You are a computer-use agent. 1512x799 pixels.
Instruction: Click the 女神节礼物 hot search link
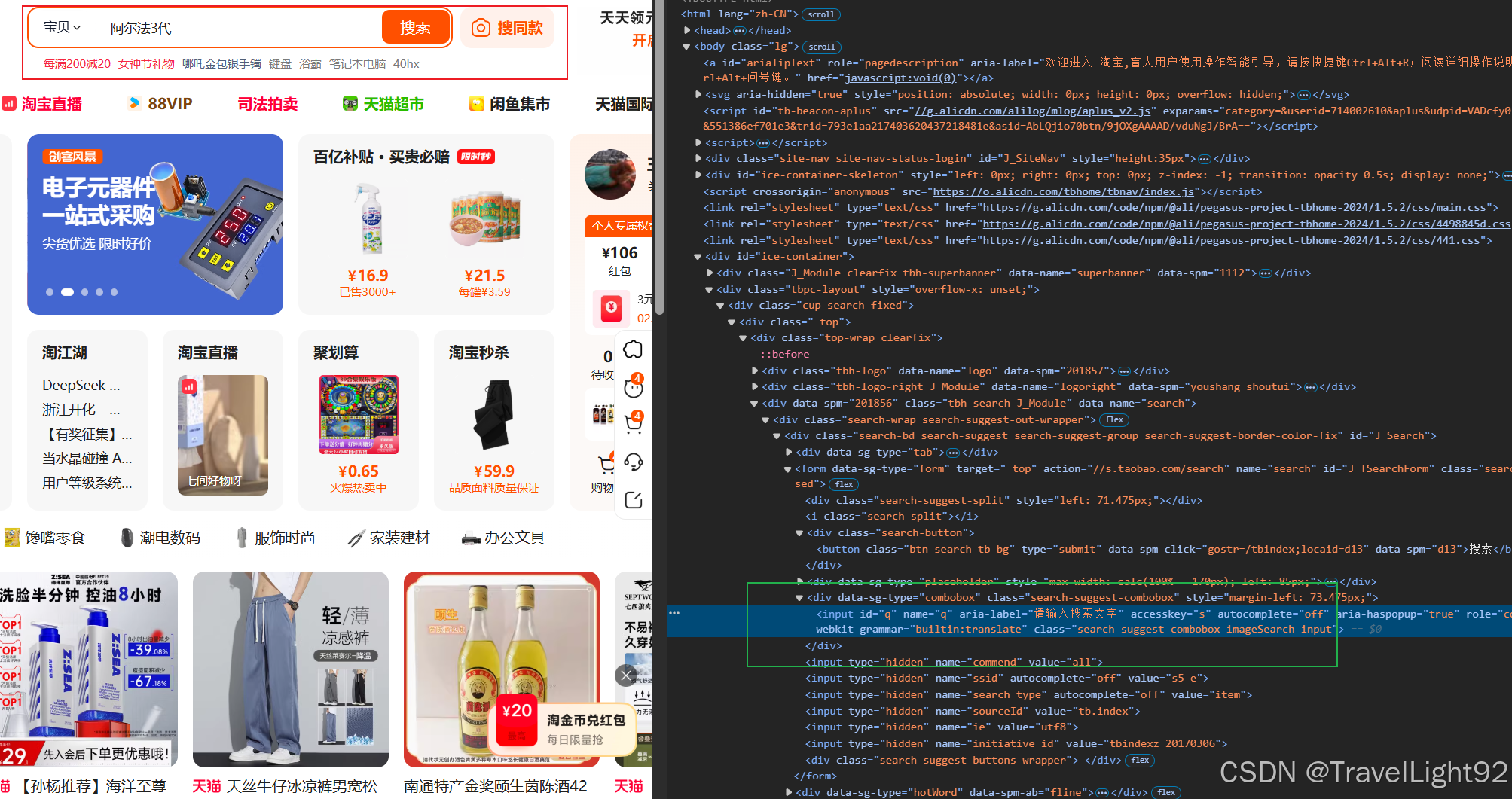tap(146, 64)
